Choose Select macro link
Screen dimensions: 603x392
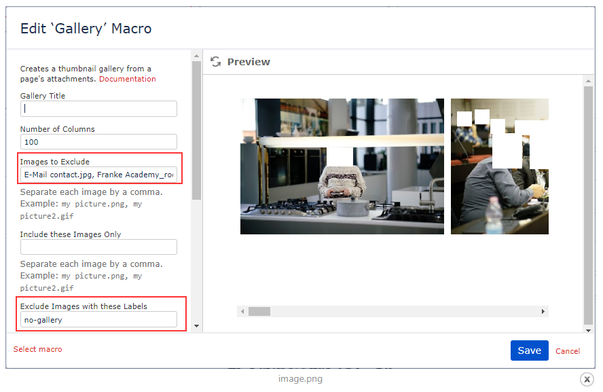tap(38, 349)
